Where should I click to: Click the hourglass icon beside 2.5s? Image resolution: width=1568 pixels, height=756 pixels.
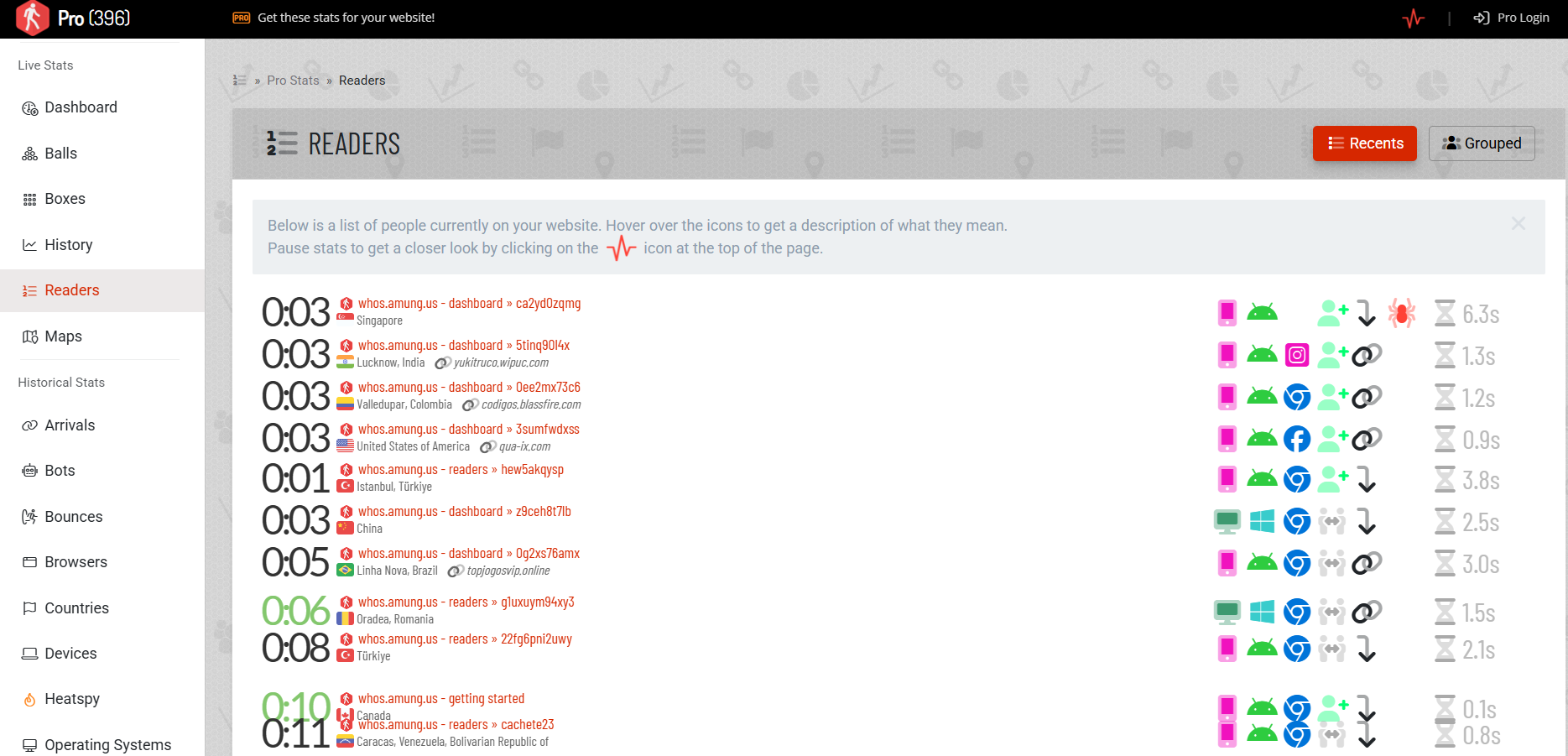coord(1445,521)
